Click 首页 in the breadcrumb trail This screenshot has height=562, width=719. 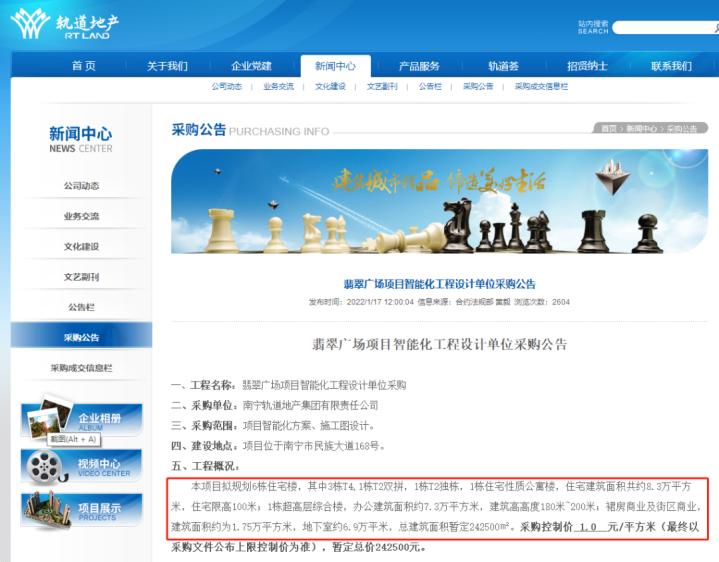click(x=609, y=129)
